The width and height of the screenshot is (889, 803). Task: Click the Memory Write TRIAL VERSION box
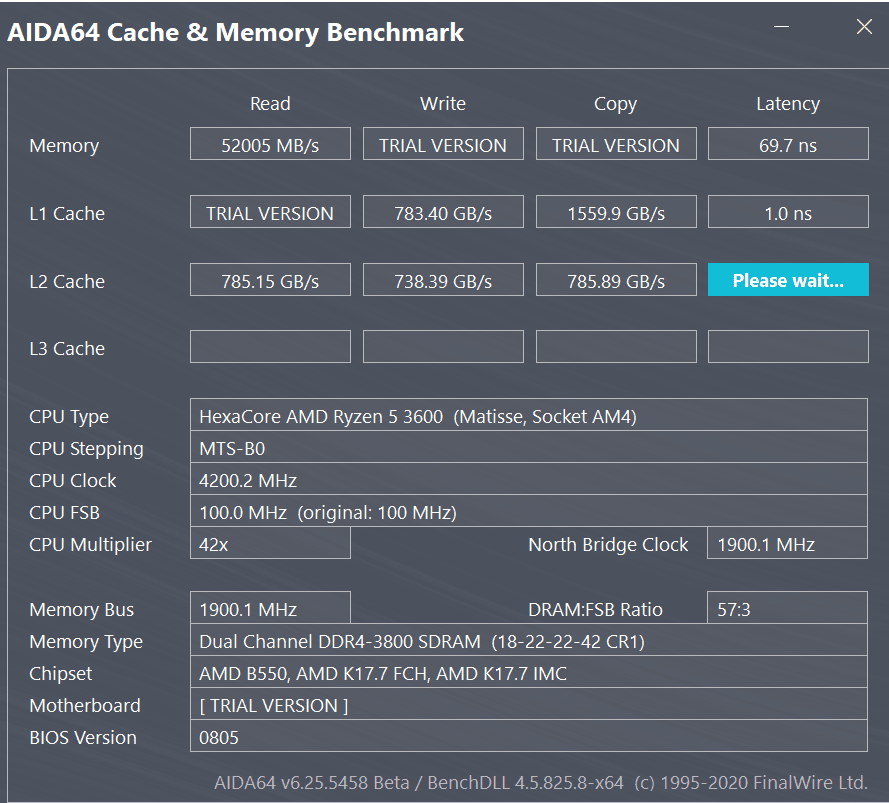[443, 144]
